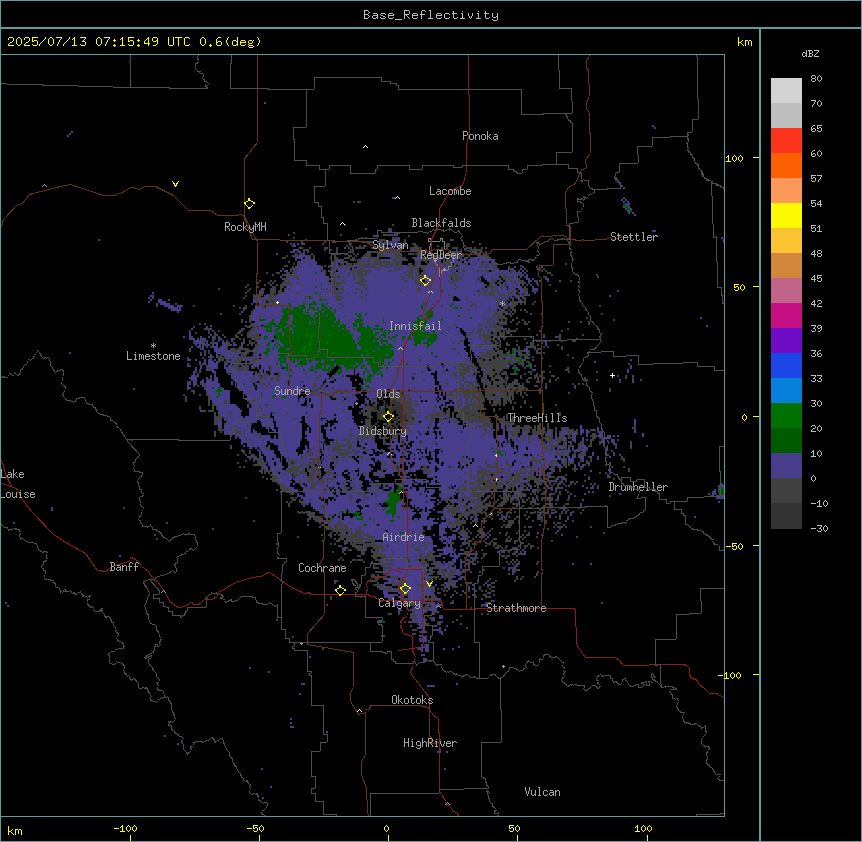Image resolution: width=862 pixels, height=842 pixels.
Task: Click the purple 10 dBZ legend swatch
Action: 786,466
